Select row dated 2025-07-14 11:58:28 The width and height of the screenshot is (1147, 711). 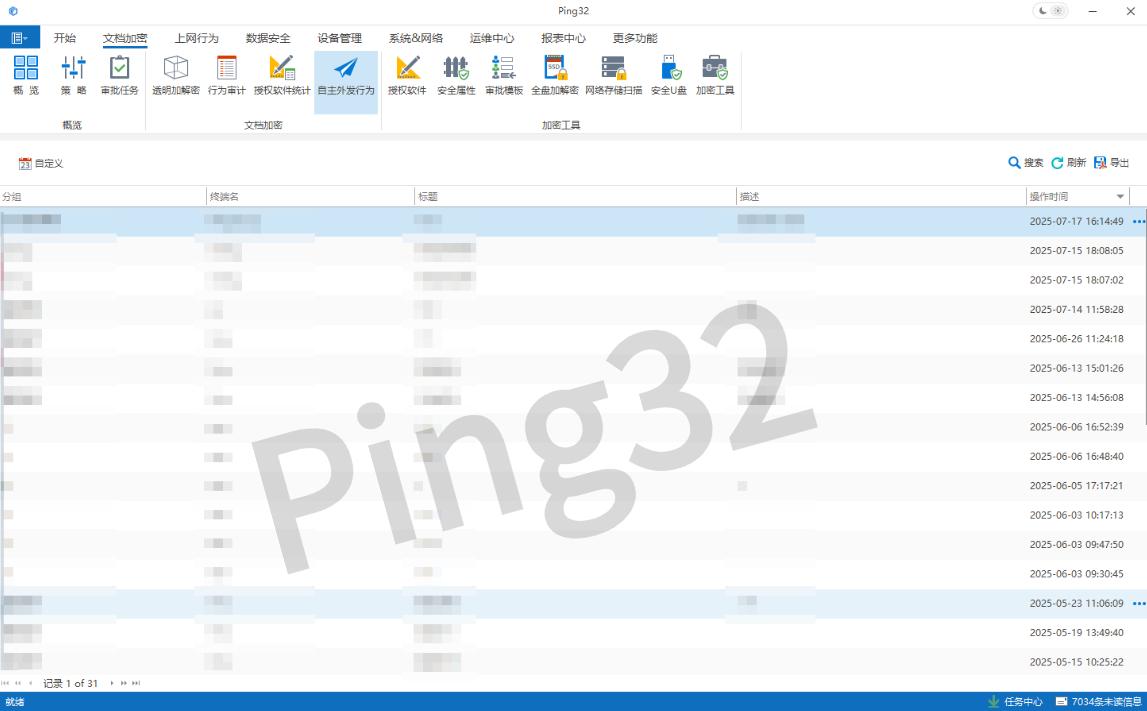574,309
